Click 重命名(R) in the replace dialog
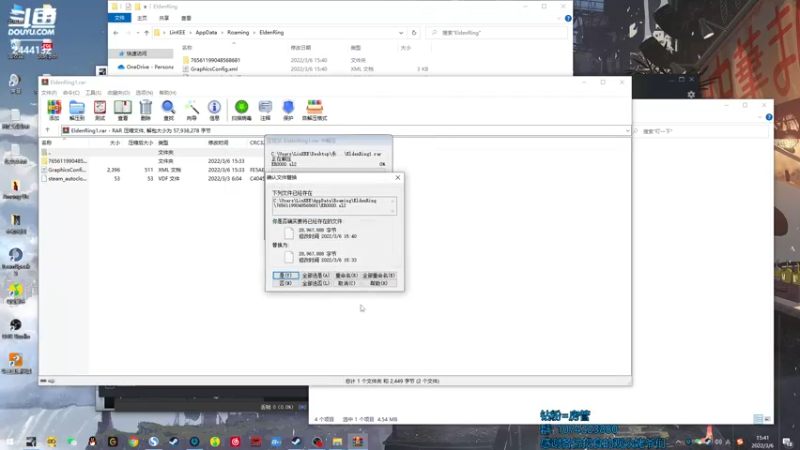The width and height of the screenshot is (800, 450). [346, 276]
